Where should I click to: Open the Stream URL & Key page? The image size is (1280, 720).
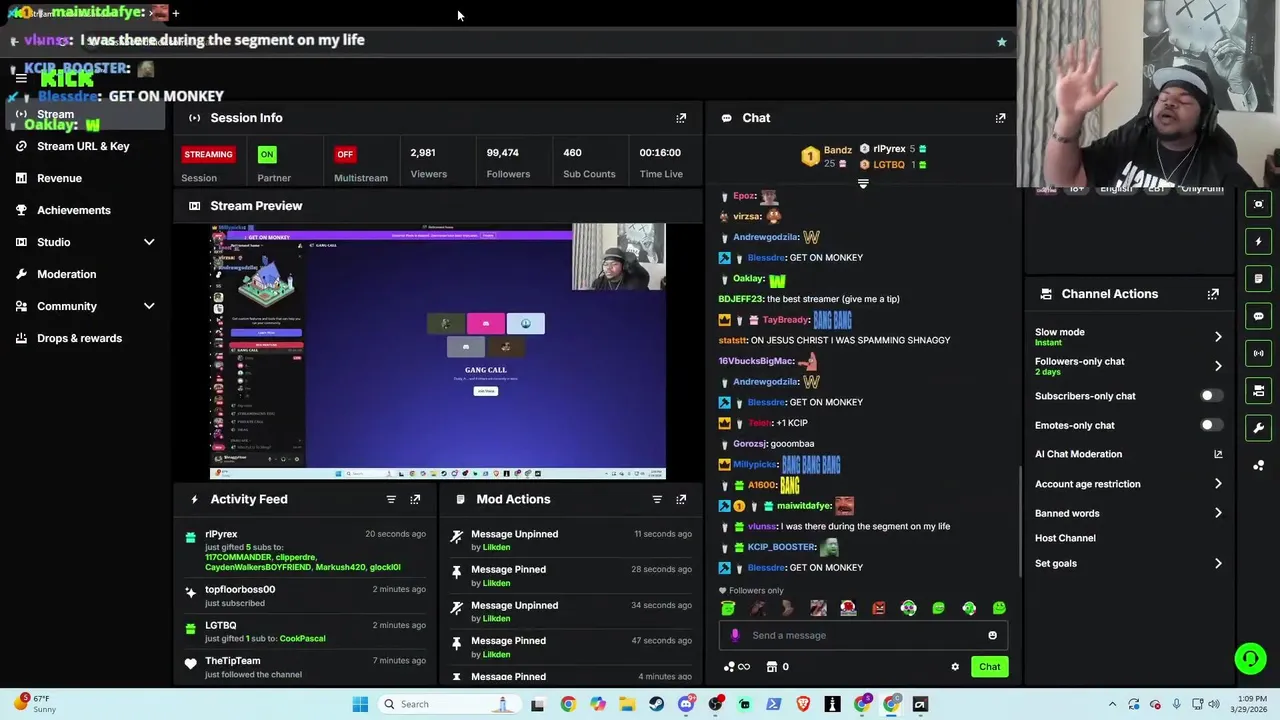[83, 146]
